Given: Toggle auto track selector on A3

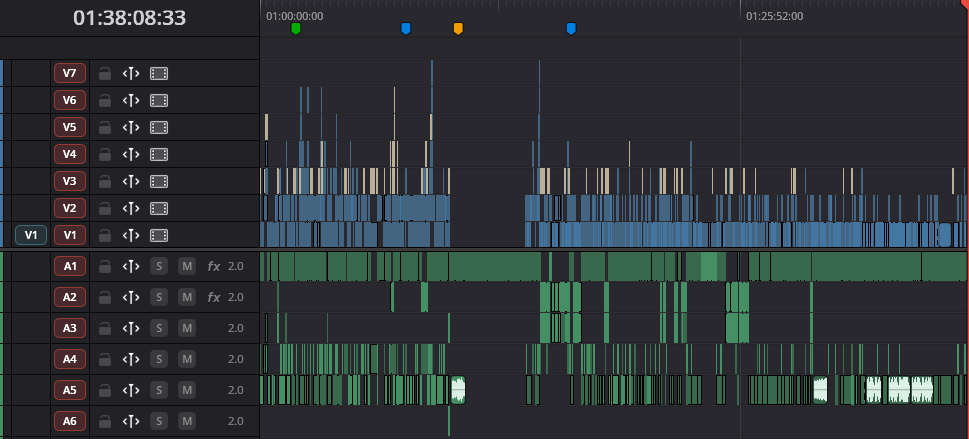Looking at the screenshot, I should point(131,328).
